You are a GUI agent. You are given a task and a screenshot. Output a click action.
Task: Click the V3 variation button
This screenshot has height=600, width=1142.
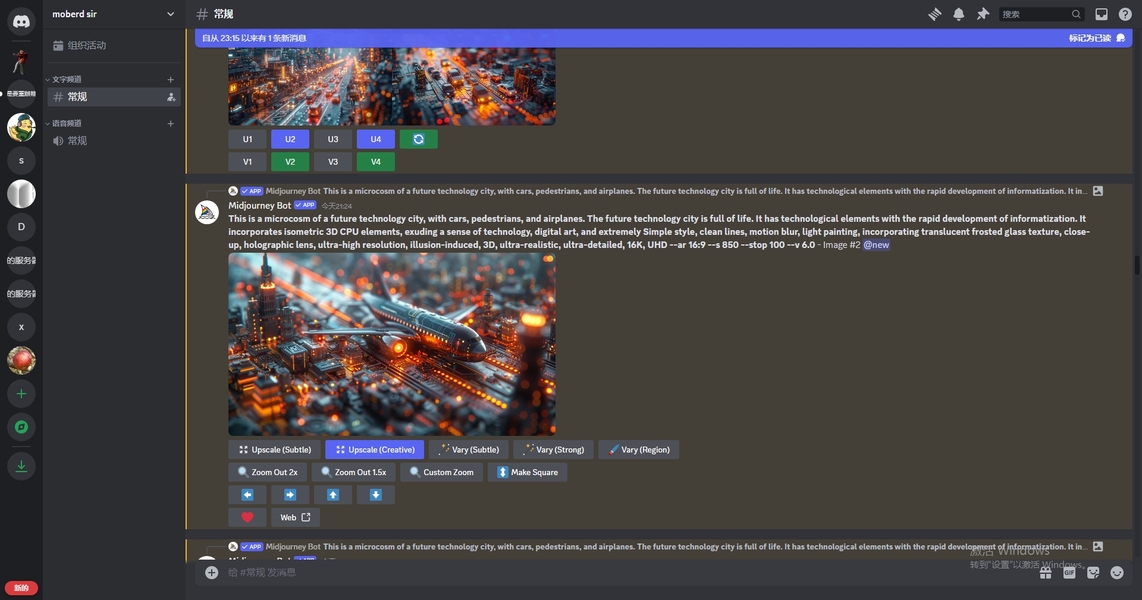click(333, 162)
